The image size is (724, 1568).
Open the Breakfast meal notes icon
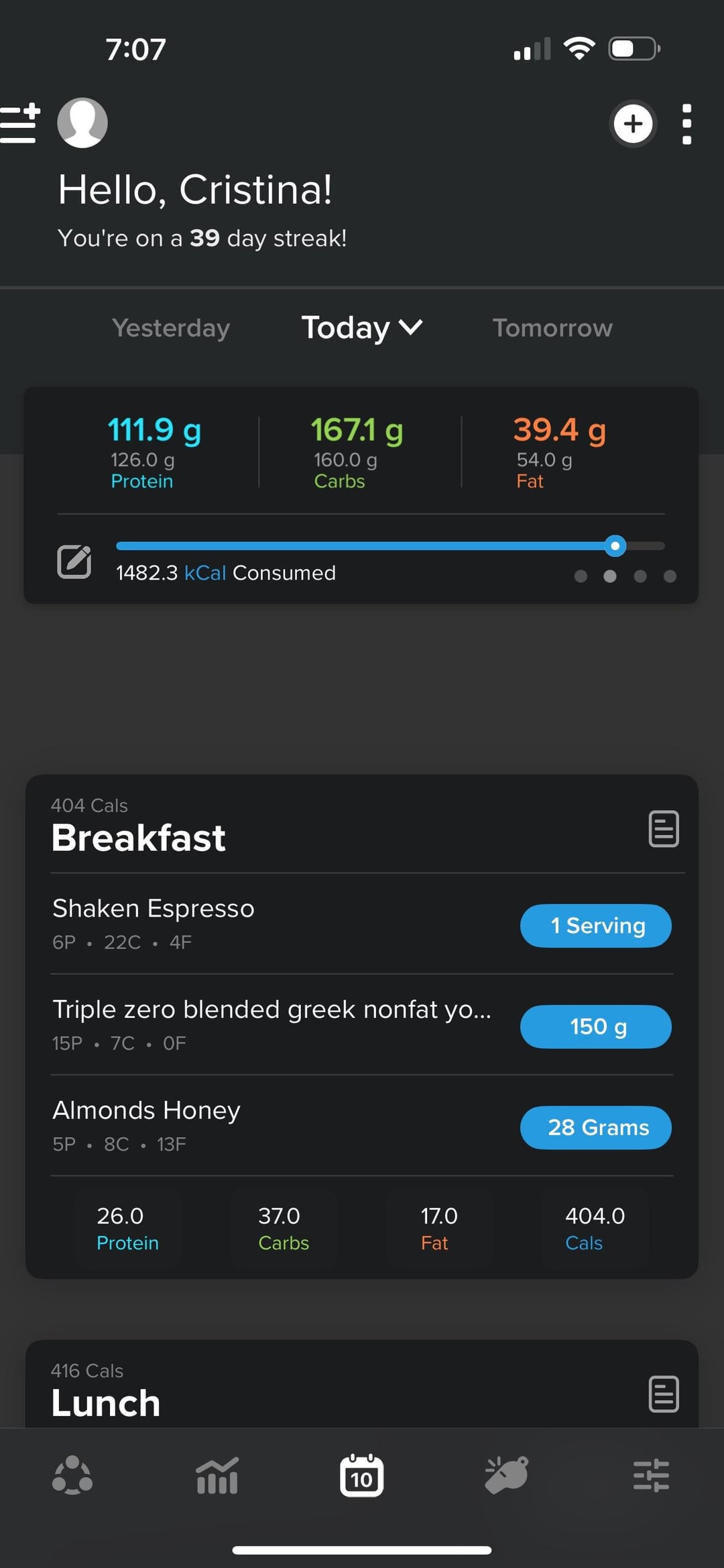pos(664,829)
